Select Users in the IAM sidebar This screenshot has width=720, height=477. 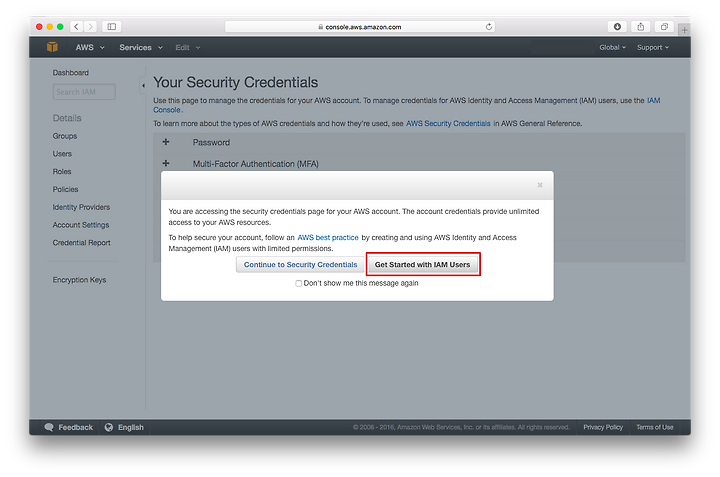click(x=62, y=154)
